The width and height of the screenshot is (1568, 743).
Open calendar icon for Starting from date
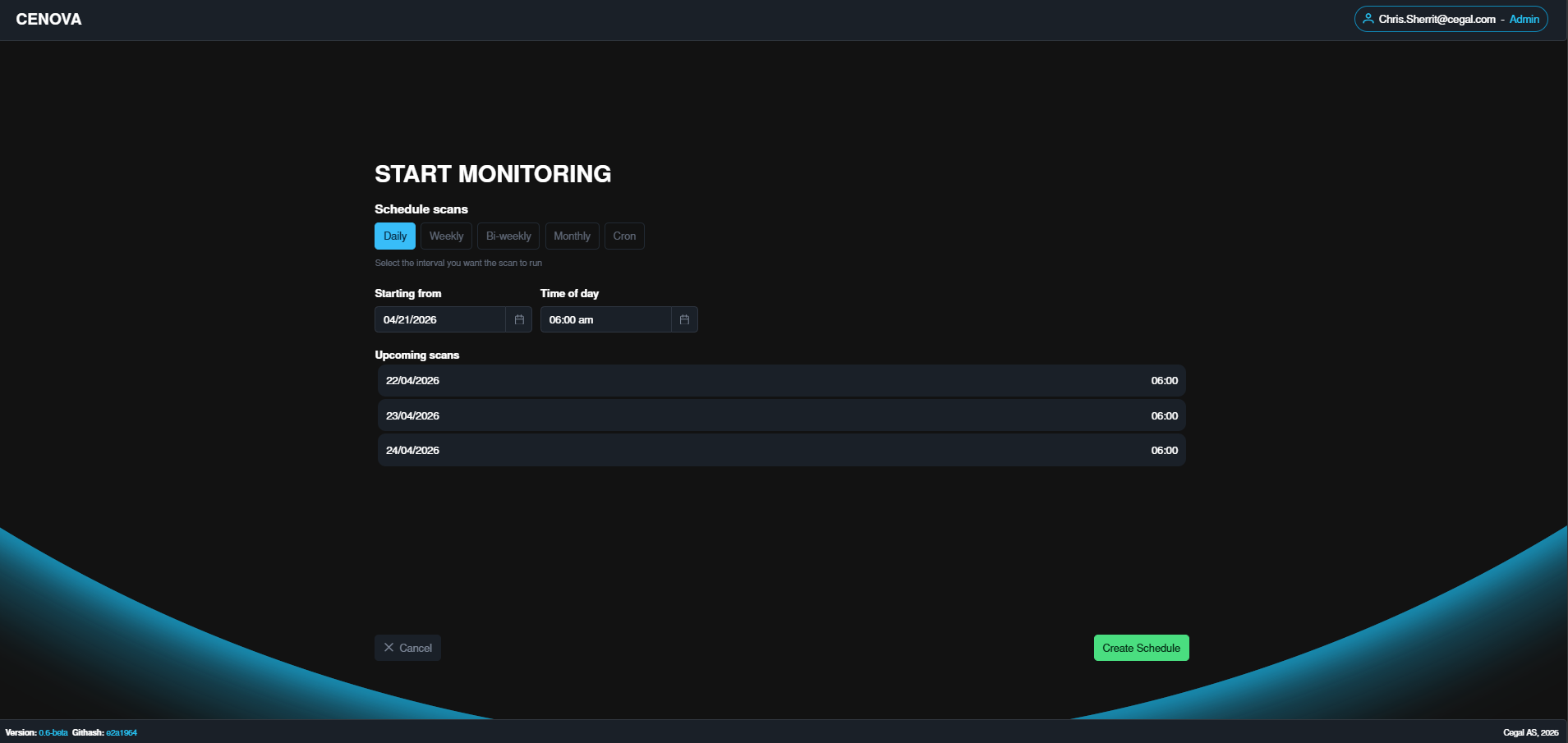[x=519, y=319]
